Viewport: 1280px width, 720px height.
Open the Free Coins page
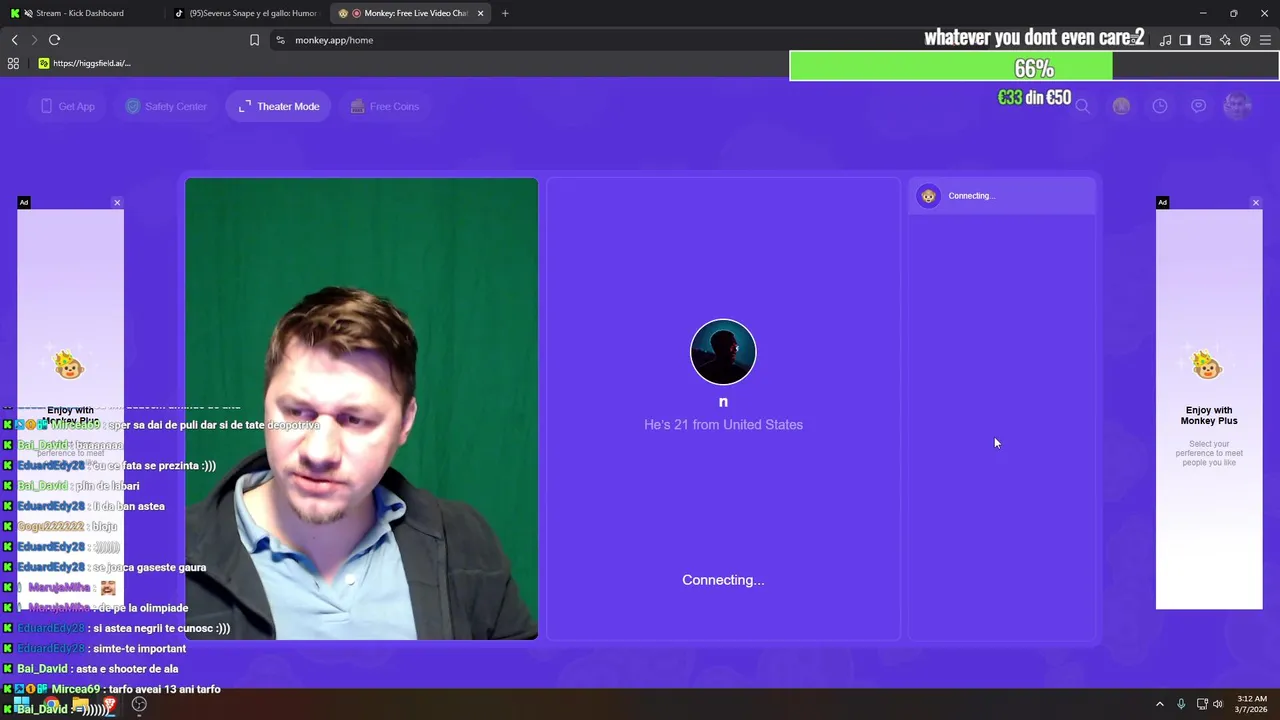385,106
